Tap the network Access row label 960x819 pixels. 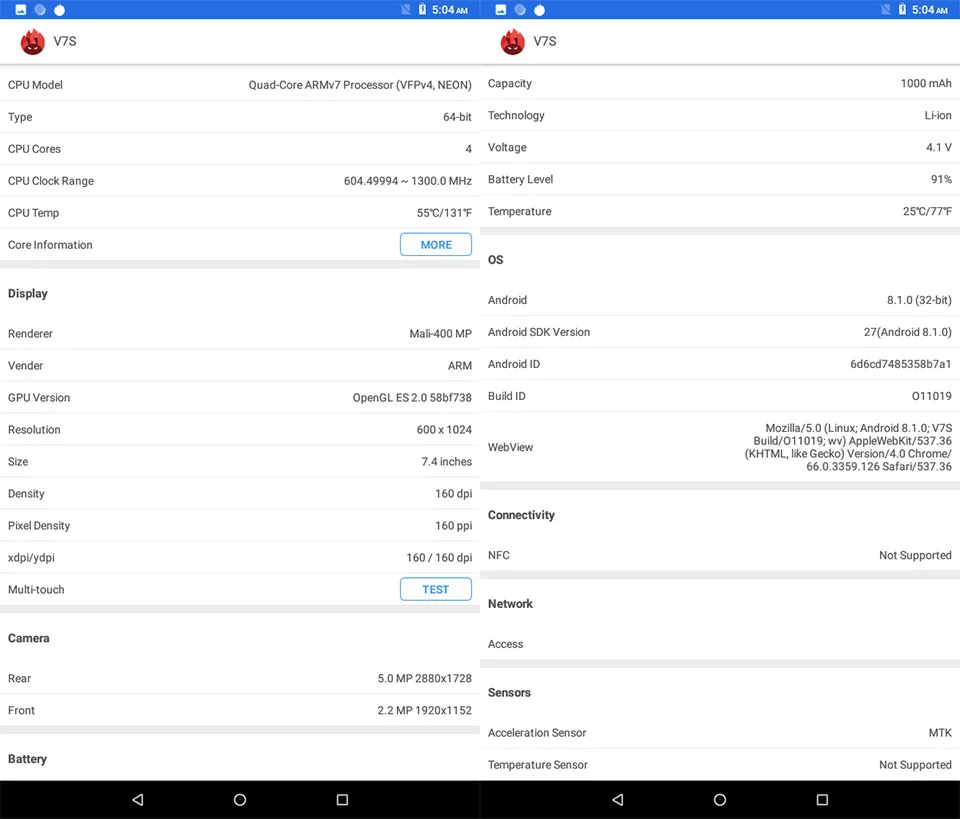coord(506,644)
